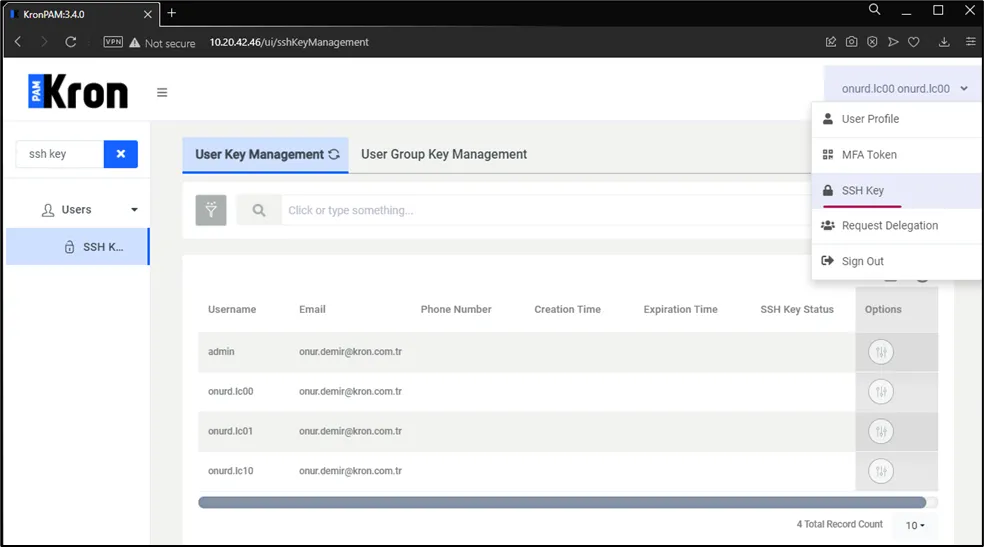Open options icon for onurd.lc10 row
Screen dimensions: 984x547
[881, 471]
